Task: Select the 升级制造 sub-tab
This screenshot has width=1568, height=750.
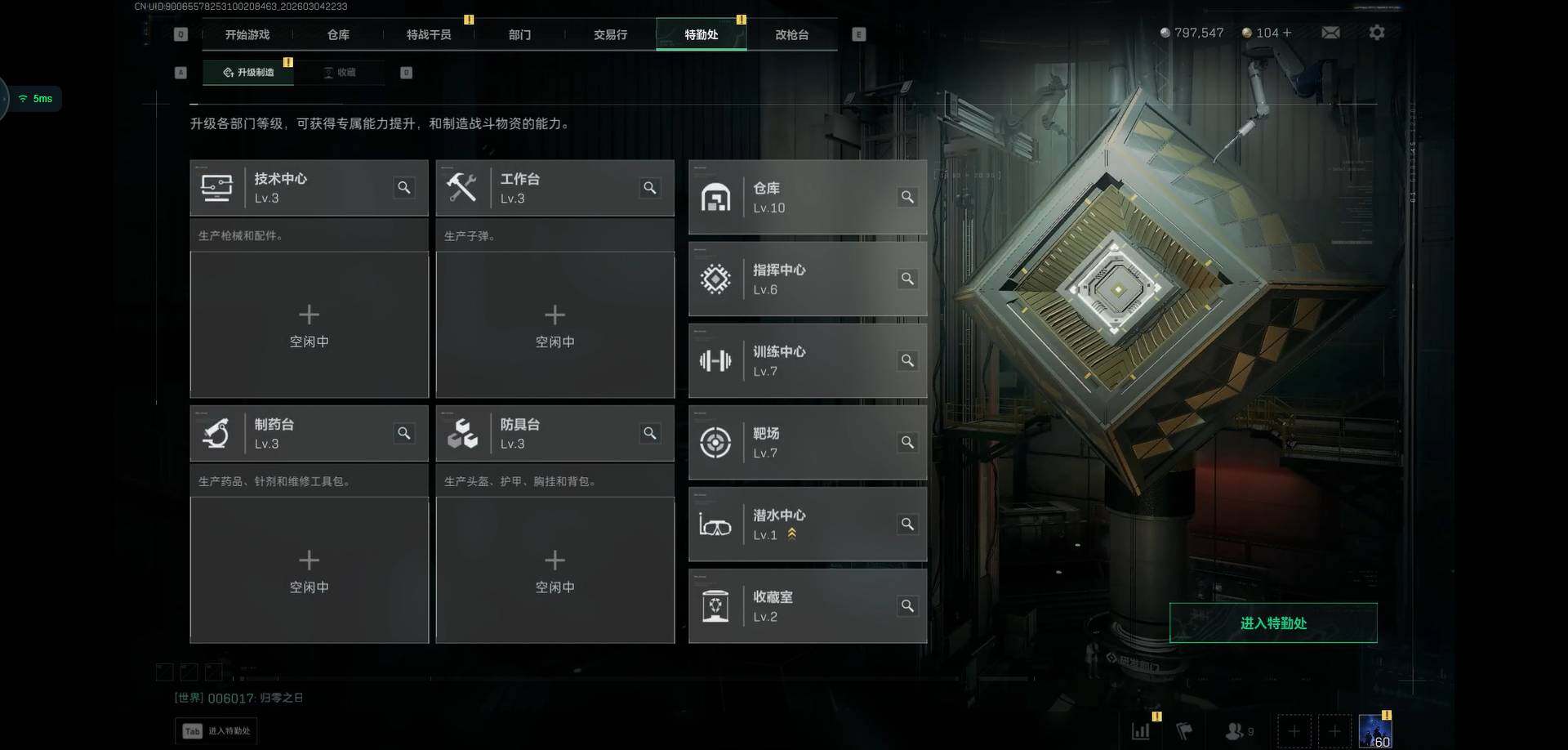Action: [248, 73]
